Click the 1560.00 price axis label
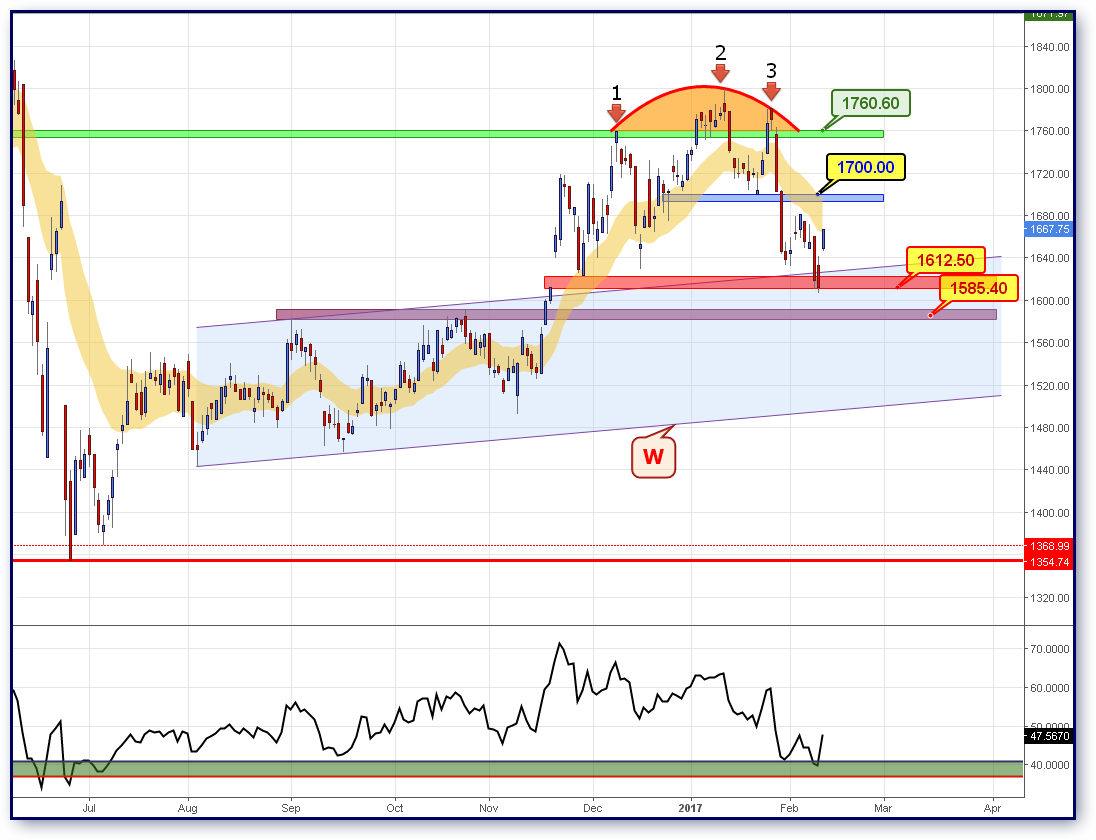Image resolution: width=1096 pixels, height=840 pixels. [1049, 343]
